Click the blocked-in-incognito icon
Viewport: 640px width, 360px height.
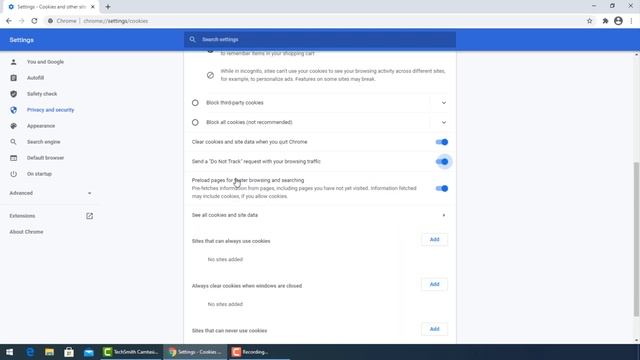coord(210,75)
